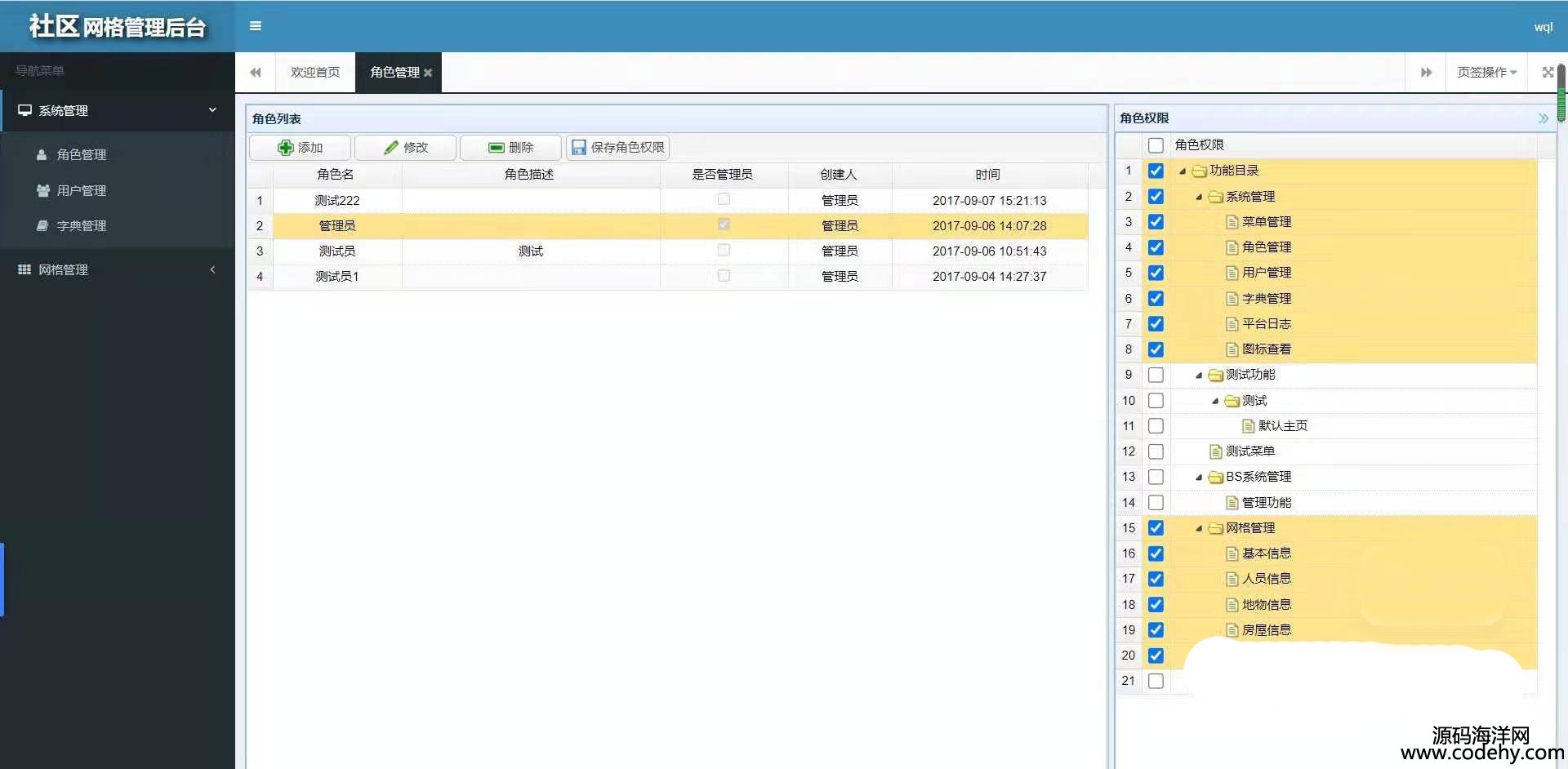Collapse the BS系统管理 tree node arrow

pyautogui.click(x=1199, y=478)
